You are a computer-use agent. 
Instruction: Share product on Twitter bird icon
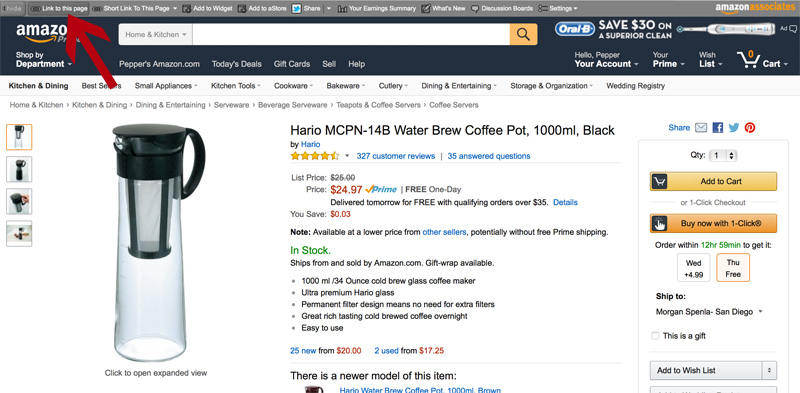[x=734, y=128]
